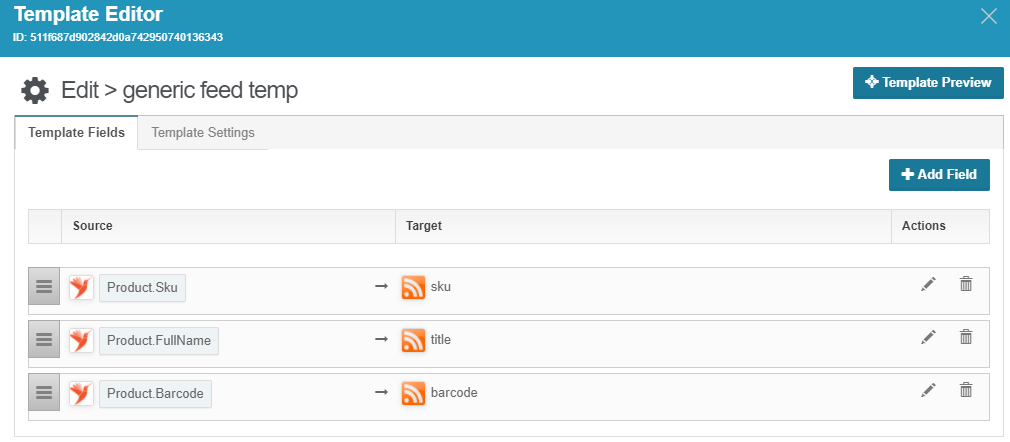Open the Template Preview
This screenshot has height=442, width=1010.
click(928, 83)
